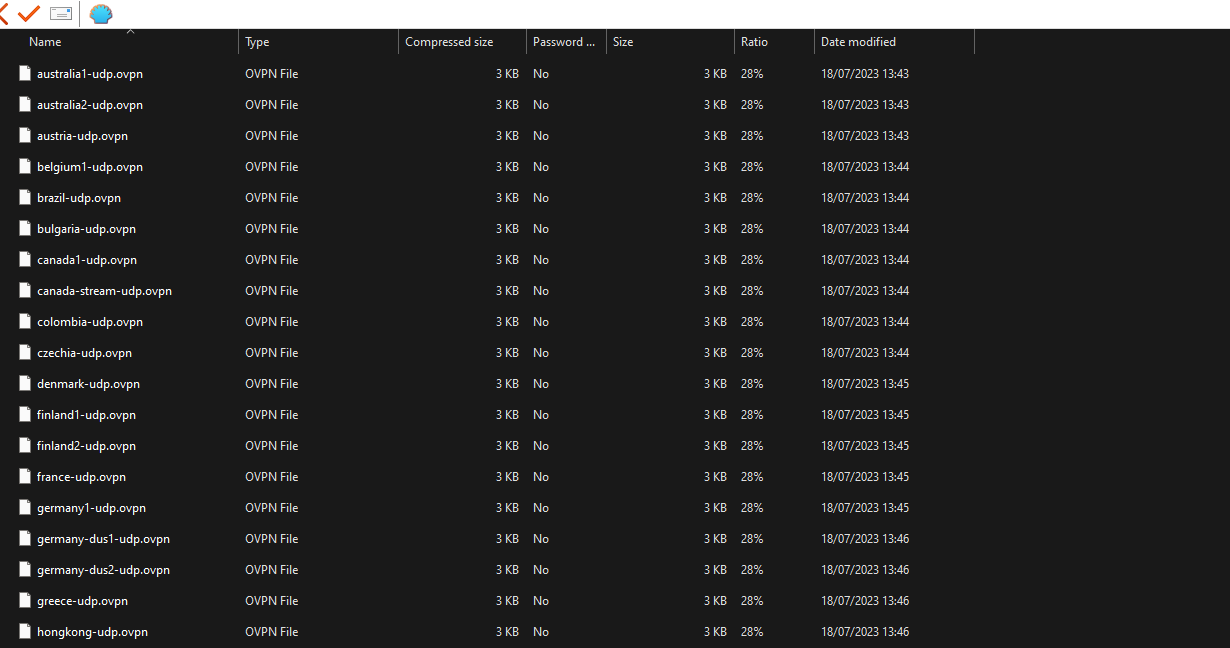Click the file icon beside hongkong-udp.ovpn
The height and width of the screenshot is (648, 1230).
(24, 631)
